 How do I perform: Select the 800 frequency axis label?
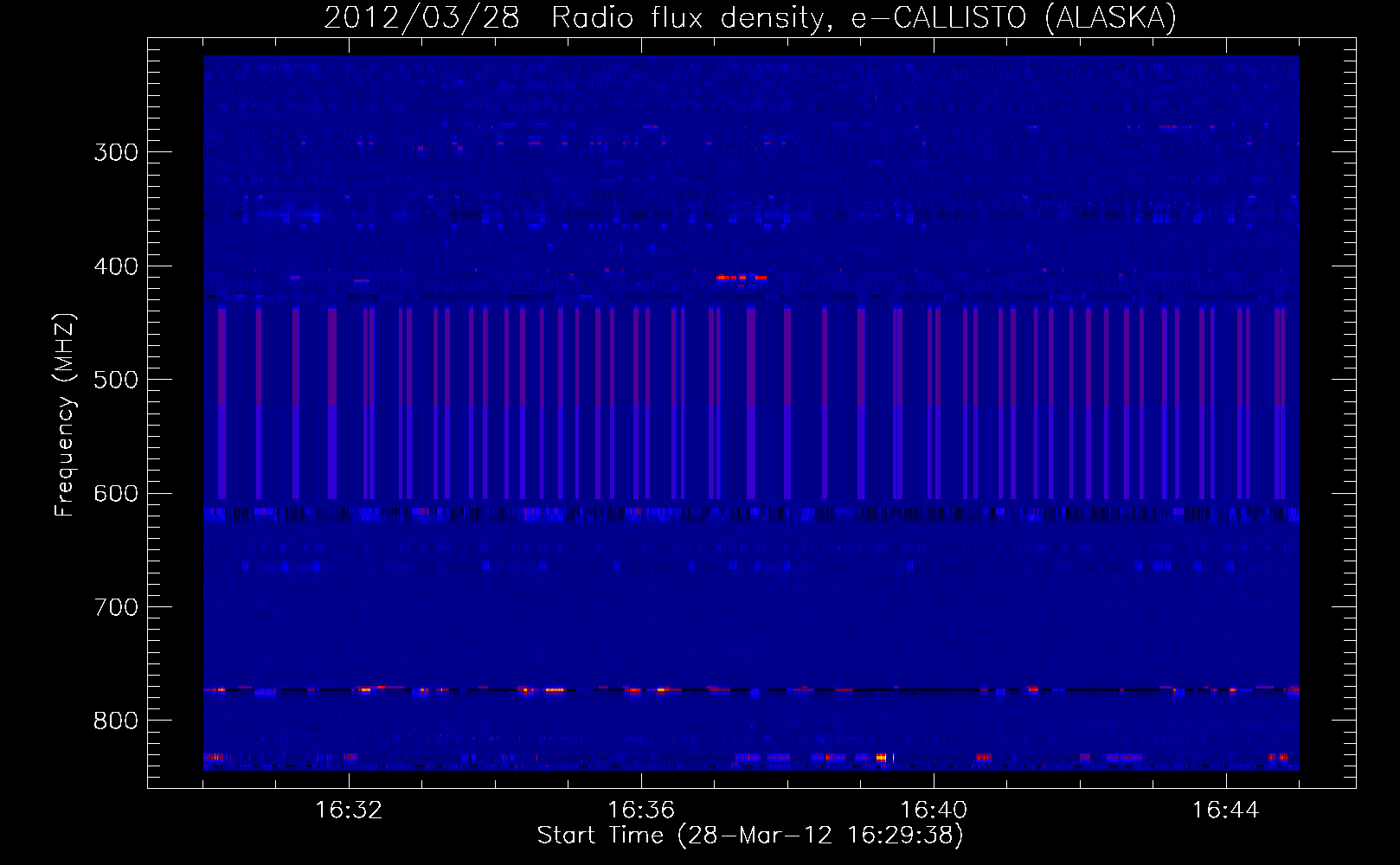116,721
